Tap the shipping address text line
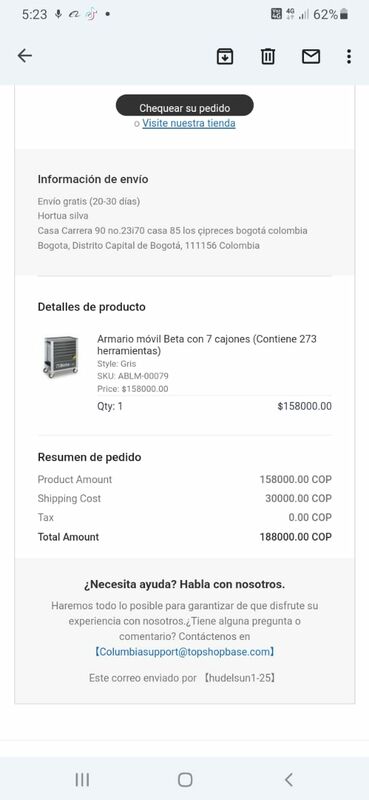369x800 pixels. [173, 231]
